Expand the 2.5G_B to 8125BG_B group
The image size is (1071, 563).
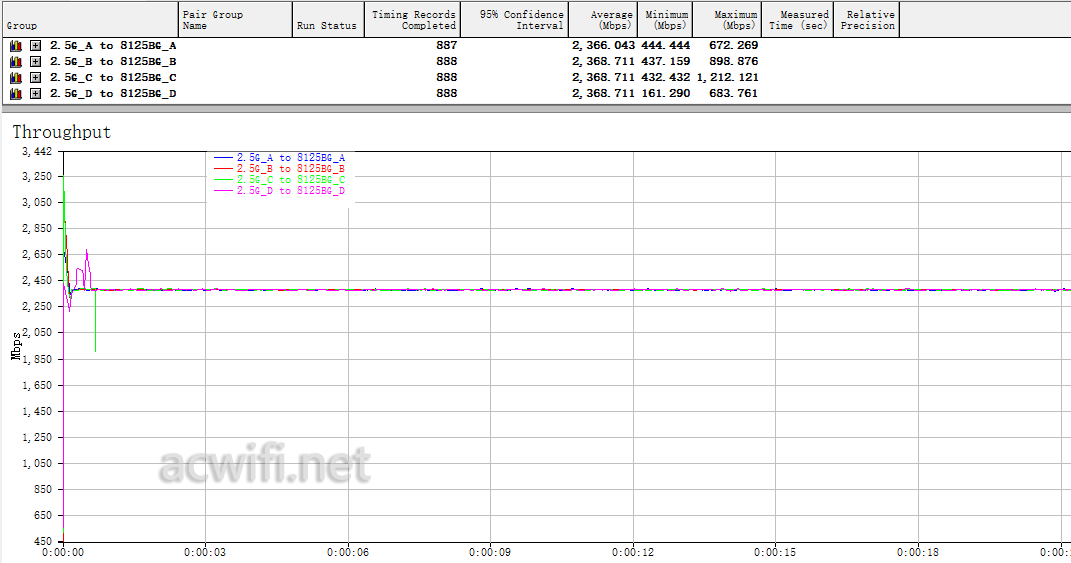point(36,61)
